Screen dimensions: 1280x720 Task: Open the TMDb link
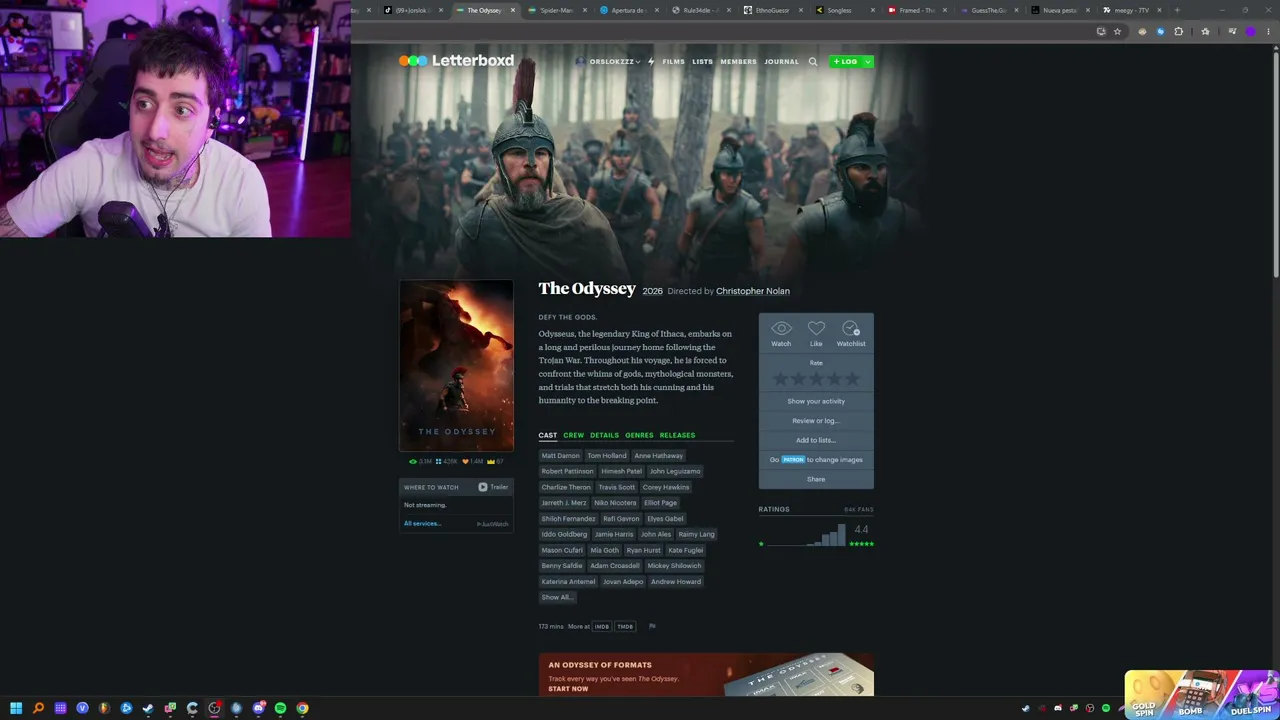click(625, 627)
